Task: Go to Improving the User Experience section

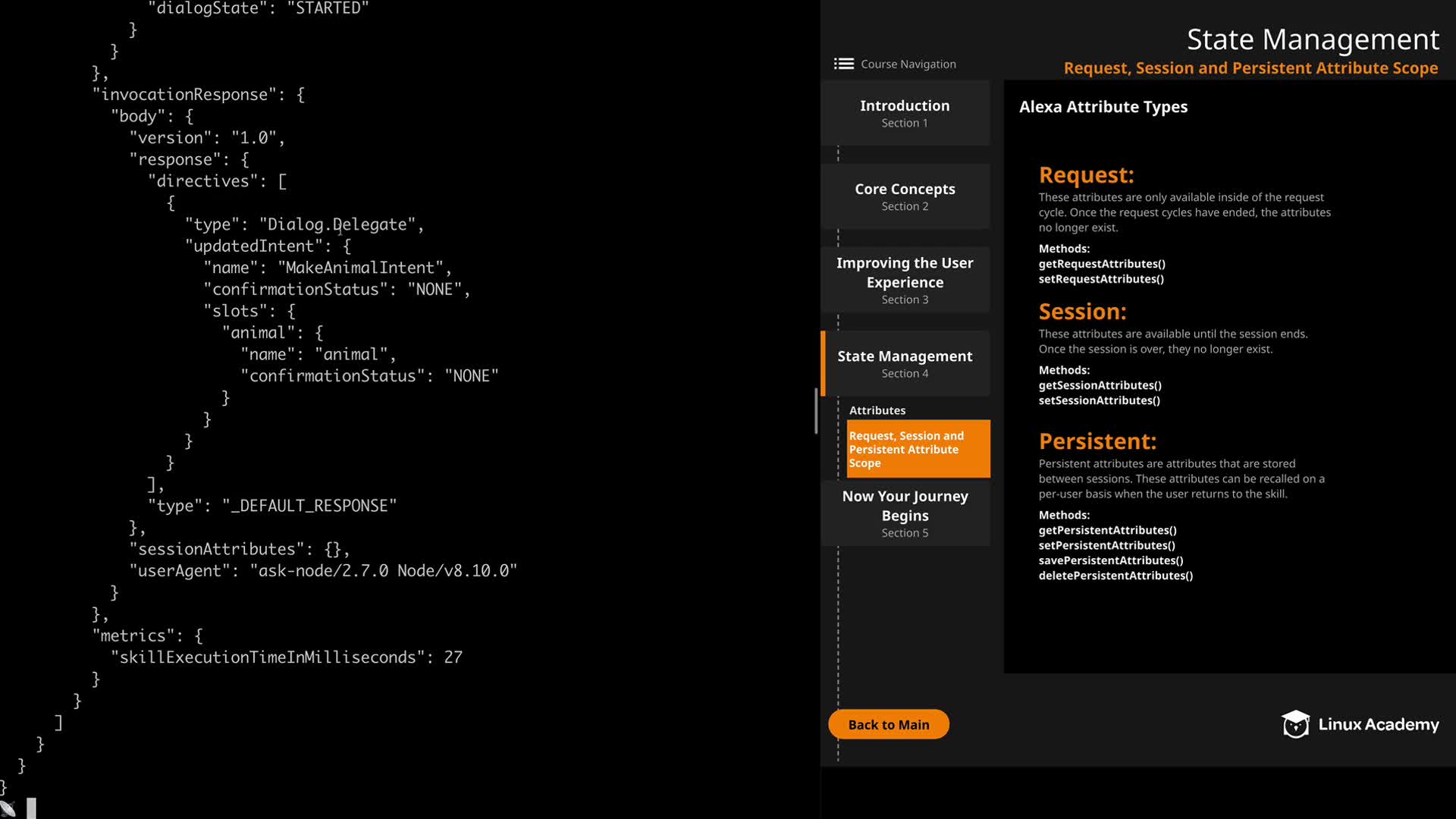Action: pyautogui.click(x=905, y=280)
